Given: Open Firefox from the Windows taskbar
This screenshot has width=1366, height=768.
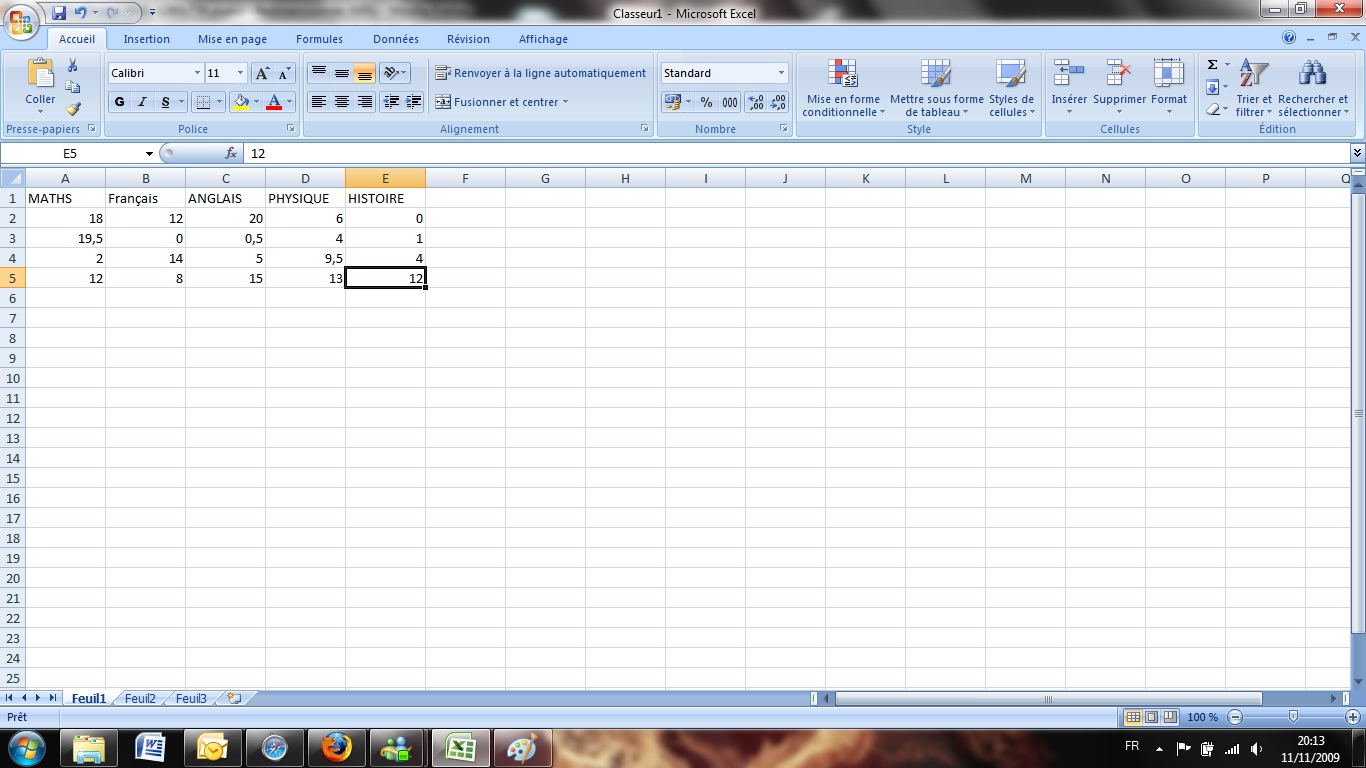Looking at the screenshot, I should [x=337, y=747].
